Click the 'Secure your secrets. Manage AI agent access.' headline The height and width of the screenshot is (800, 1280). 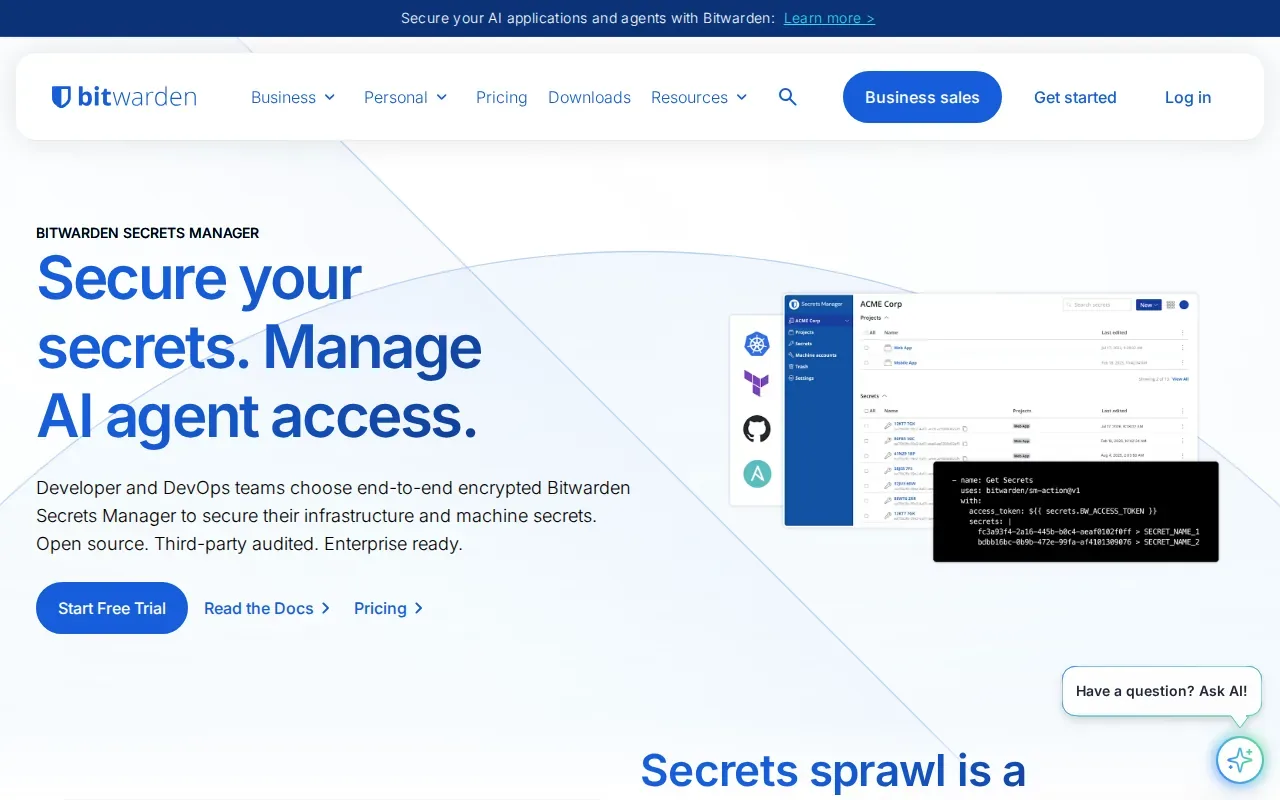point(259,346)
